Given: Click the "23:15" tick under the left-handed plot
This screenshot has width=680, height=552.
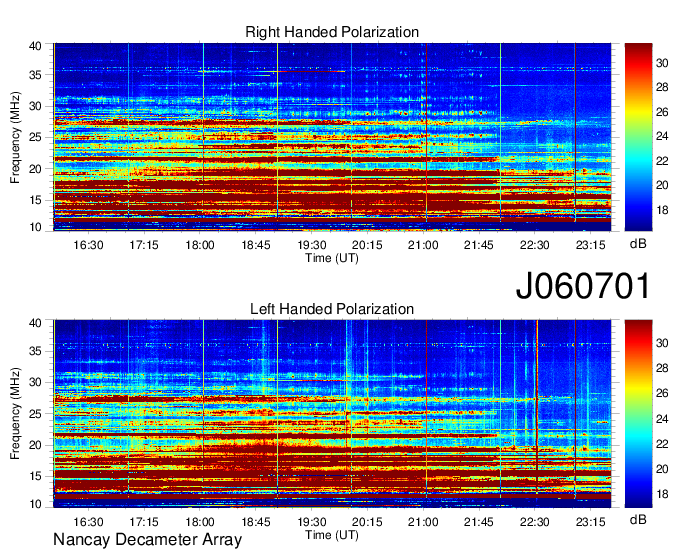Looking at the screenshot, I should [591, 522].
